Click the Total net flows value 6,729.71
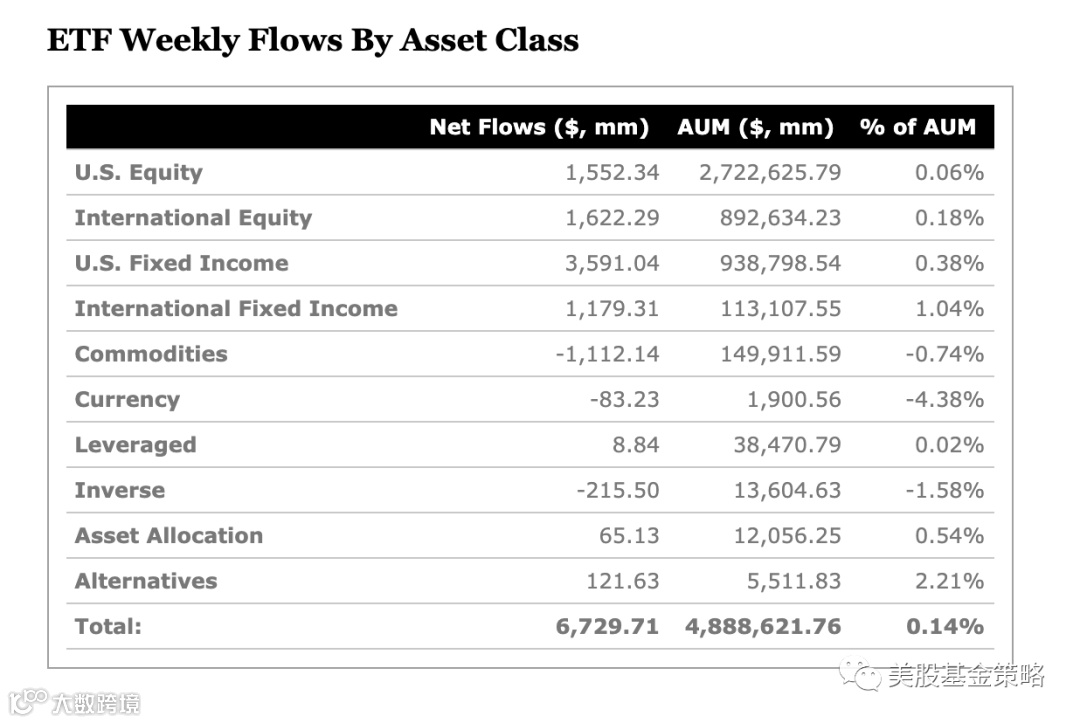The width and height of the screenshot is (1080, 723). click(607, 627)
